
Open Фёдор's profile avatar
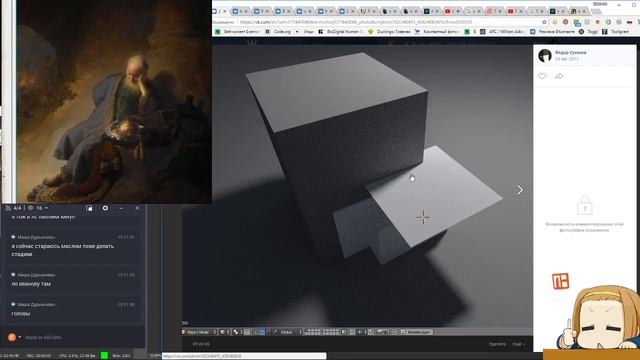pos(545,56)
